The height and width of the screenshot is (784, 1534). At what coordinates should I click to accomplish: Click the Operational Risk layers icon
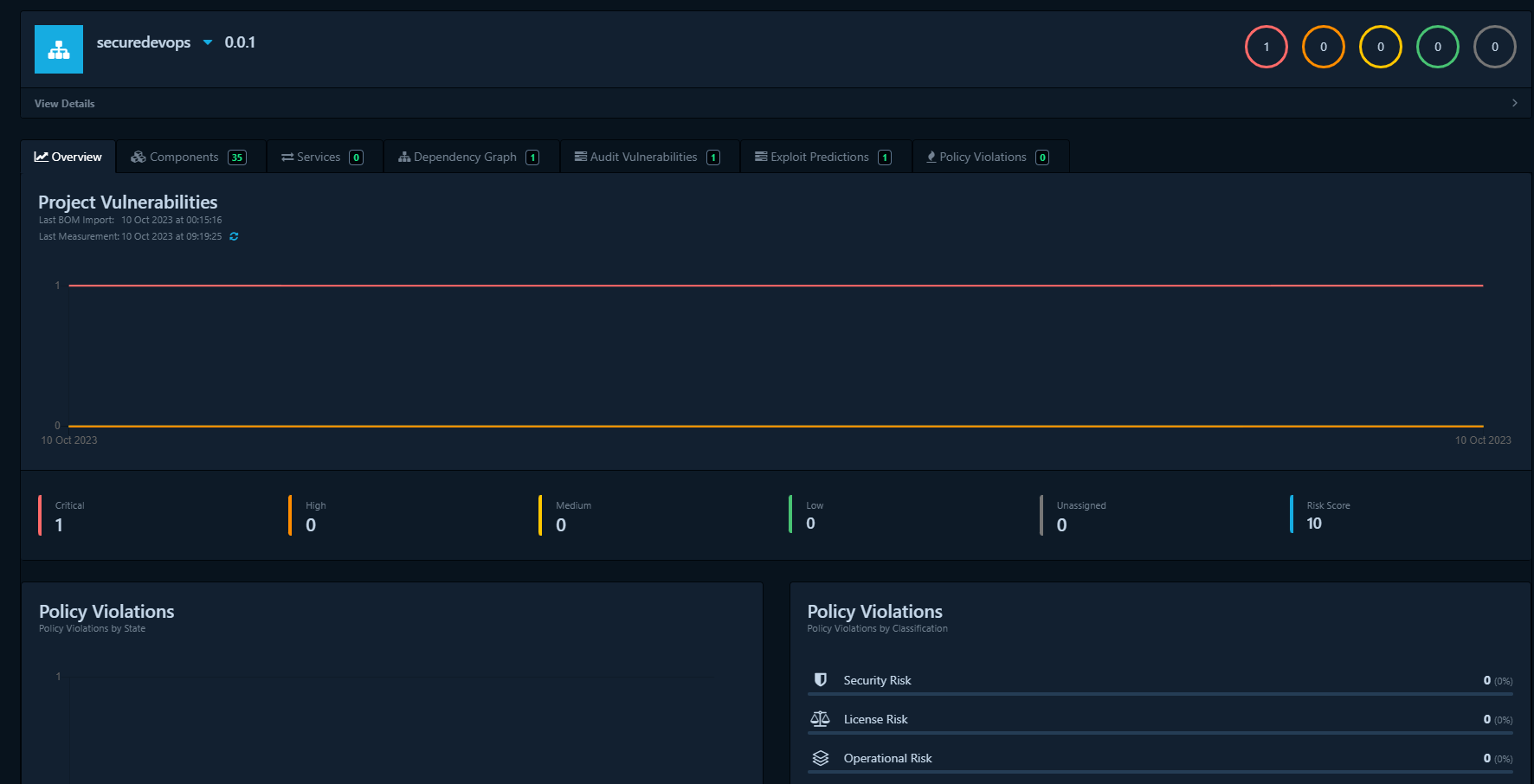pyautogui.click(x=820, y=758)
